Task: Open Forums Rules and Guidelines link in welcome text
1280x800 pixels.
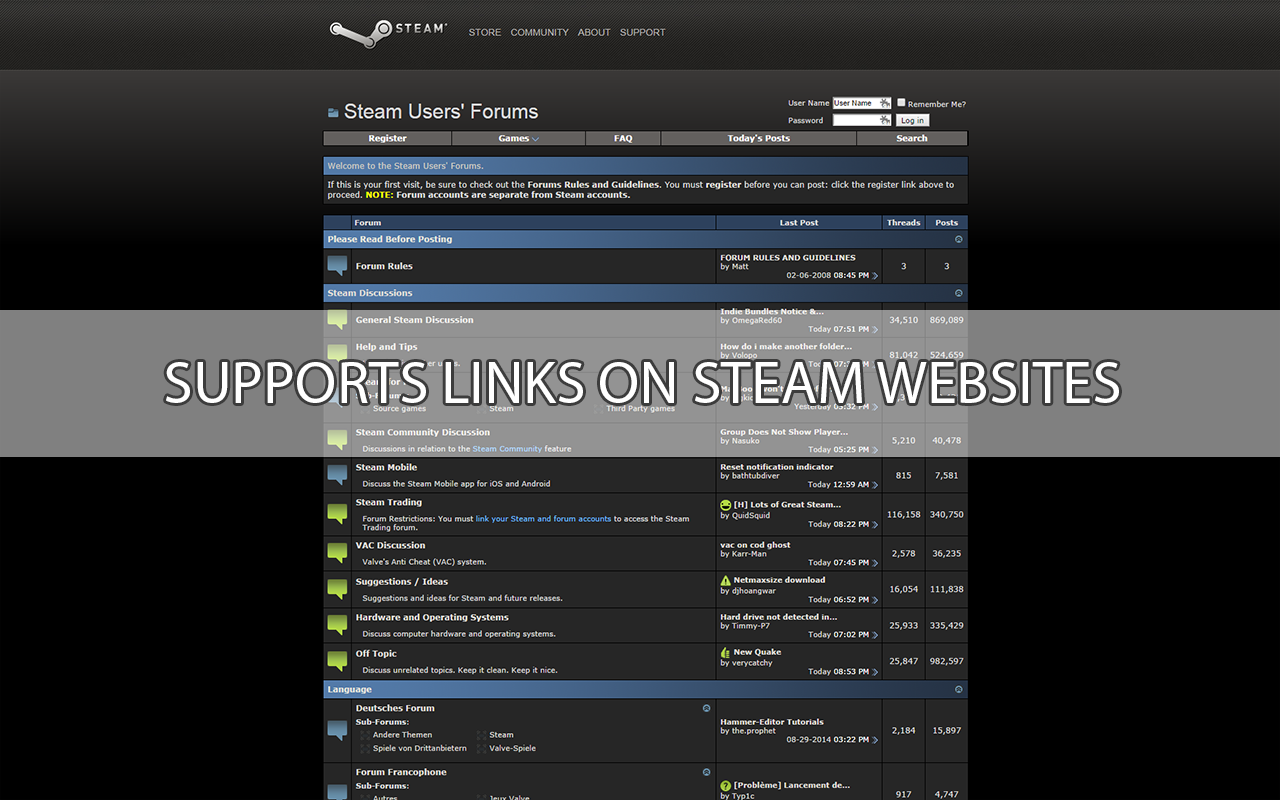Action: [593, 185]
